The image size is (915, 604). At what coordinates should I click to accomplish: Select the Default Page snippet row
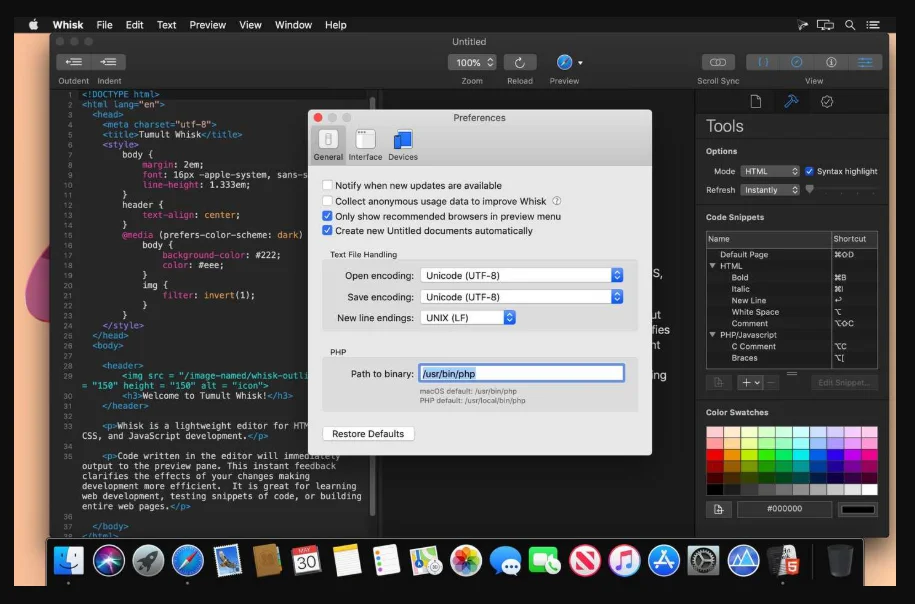pos(791,254)
